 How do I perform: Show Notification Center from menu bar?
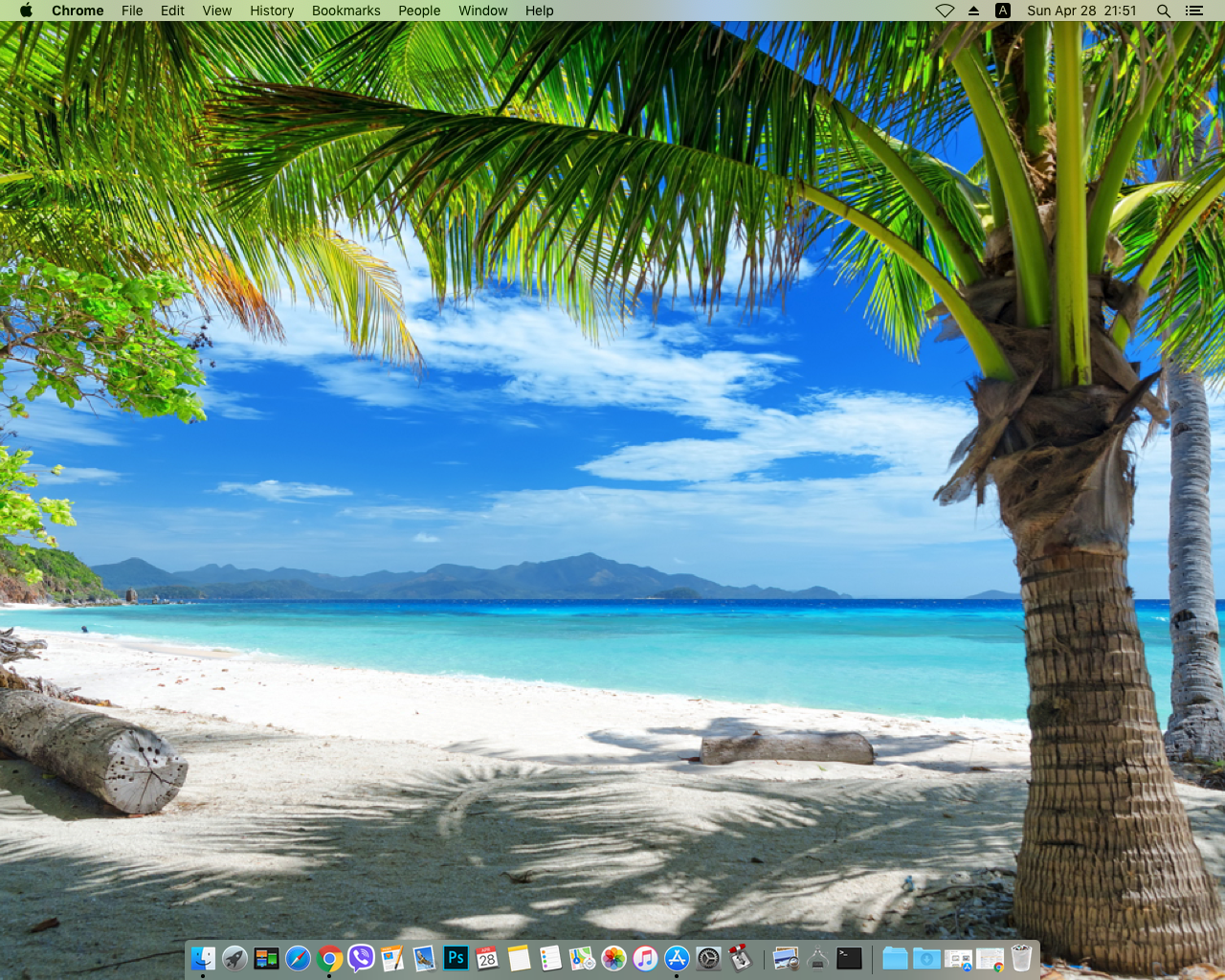click(1193, 11)
